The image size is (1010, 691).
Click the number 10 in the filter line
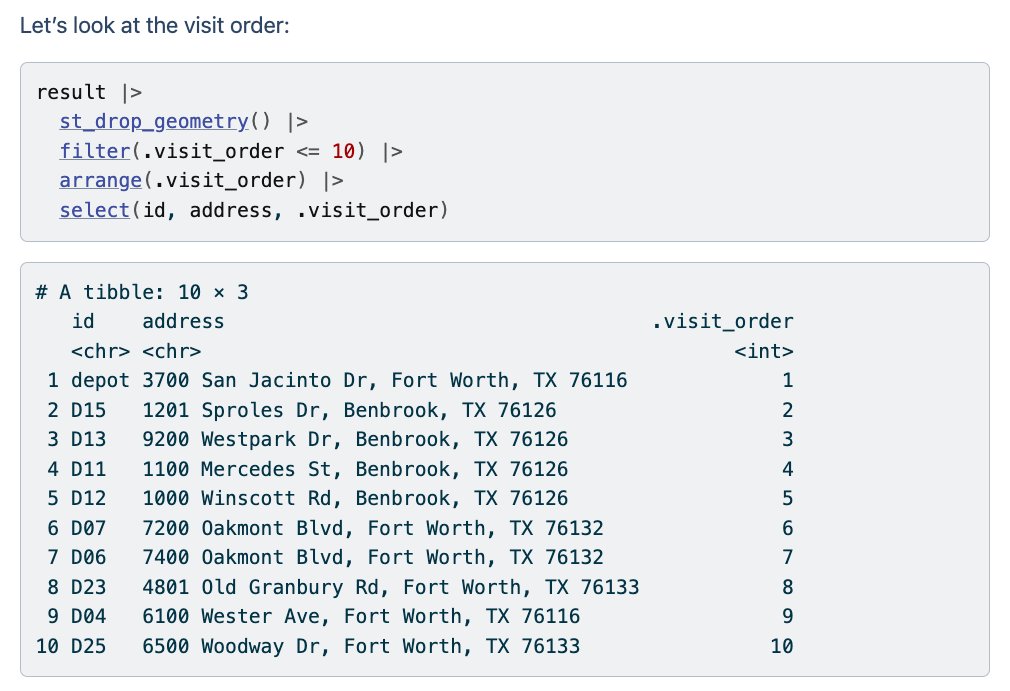coord(343,151)
